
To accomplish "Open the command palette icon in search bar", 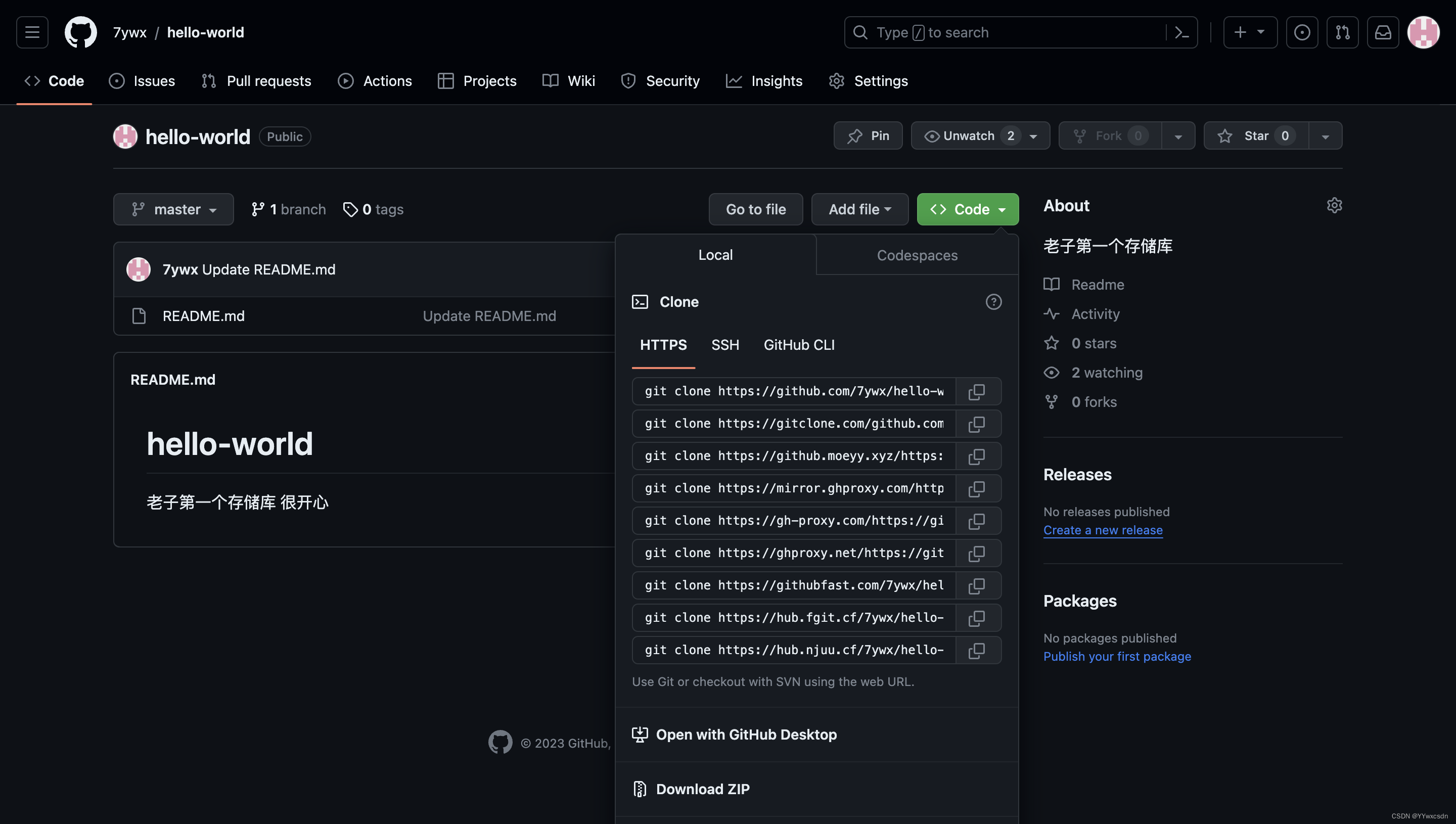I will click(x=1181, y=32).
